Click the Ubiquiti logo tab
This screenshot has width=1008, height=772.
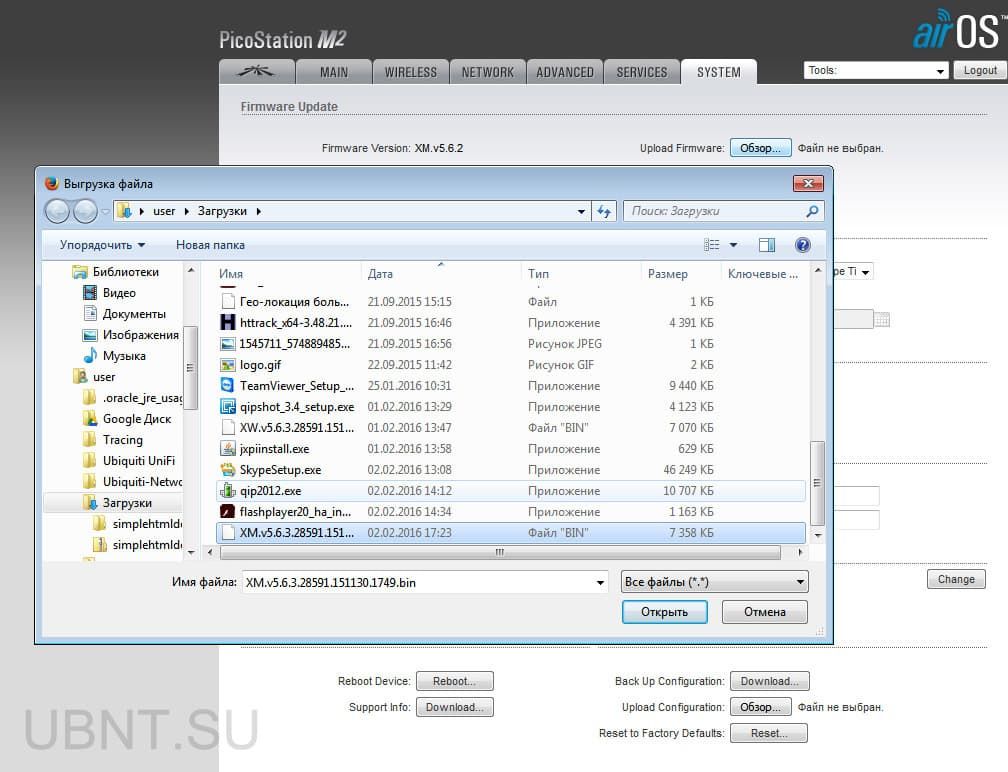tap(256, 71)
